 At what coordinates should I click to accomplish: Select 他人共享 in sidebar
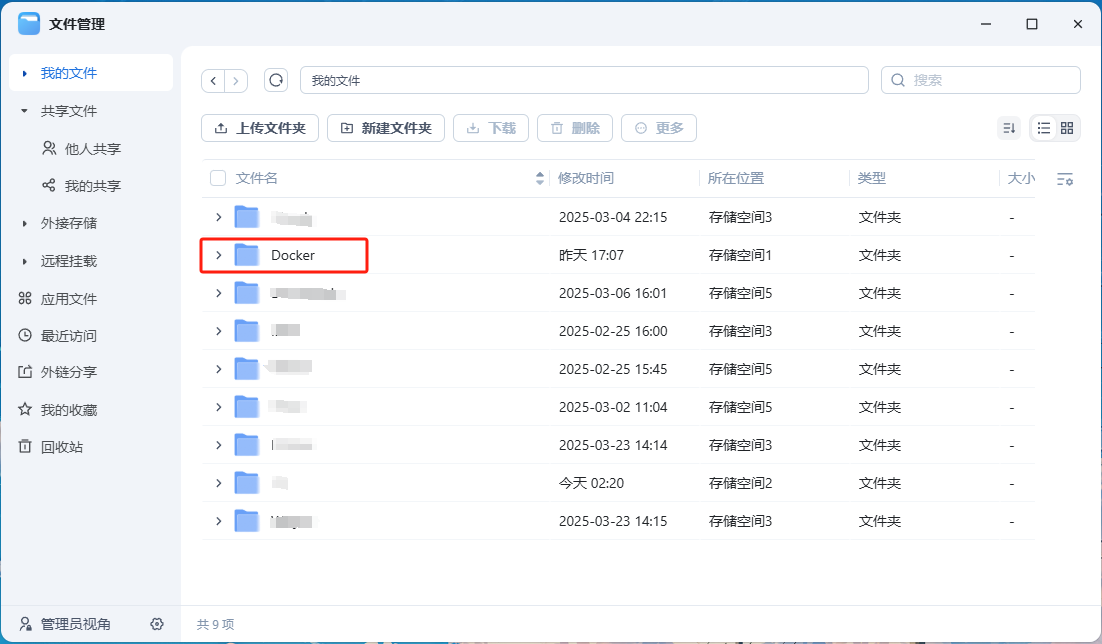pyautogui.click(x=92, y=149)
